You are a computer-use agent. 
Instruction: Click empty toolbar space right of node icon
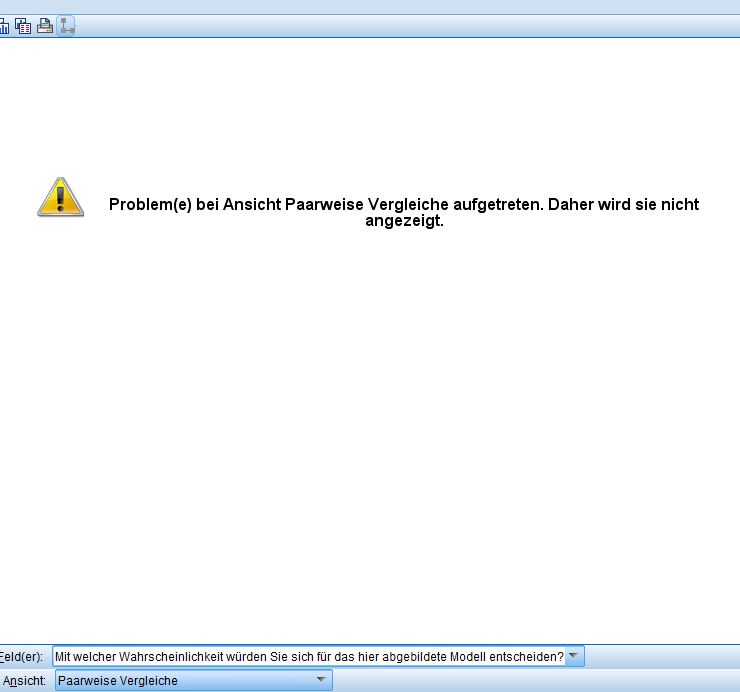pyautogui.click(x=400, y=26)
